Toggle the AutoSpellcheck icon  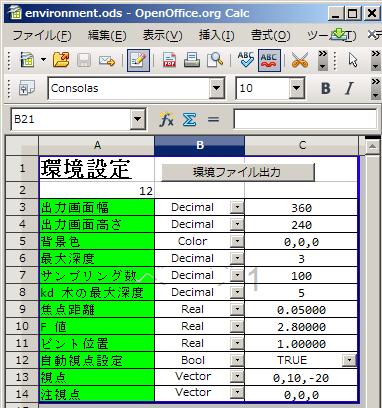click(x=269, y=61)
